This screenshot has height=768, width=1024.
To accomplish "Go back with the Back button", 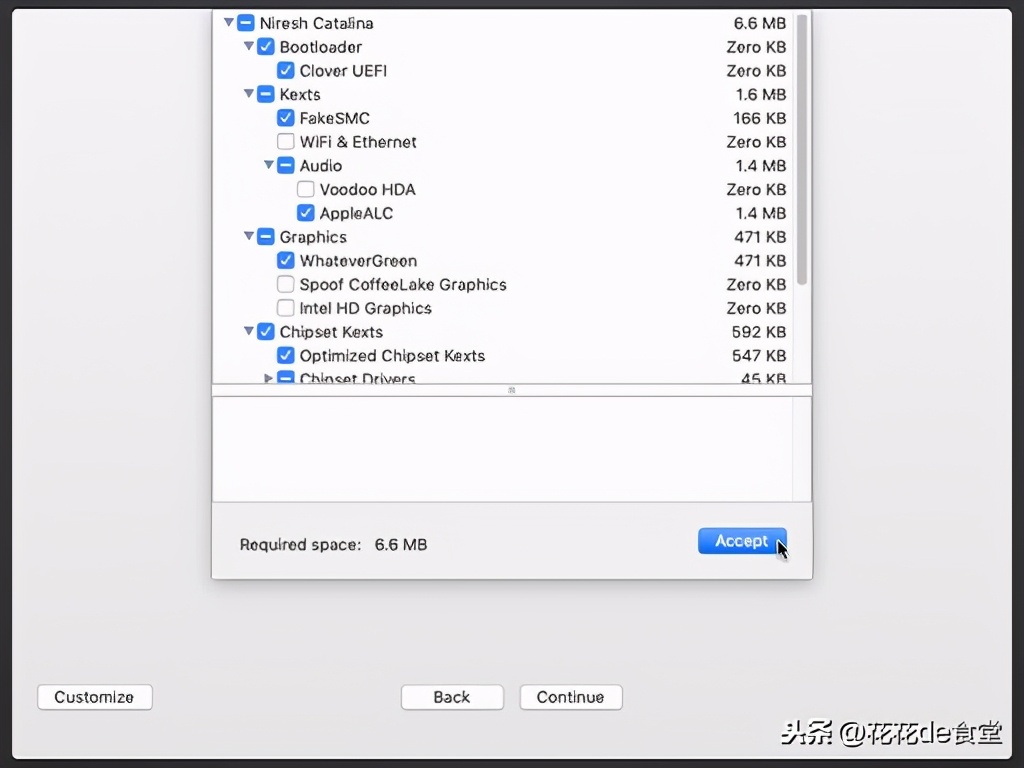I will pyautogui.click(x=452, y=697).
